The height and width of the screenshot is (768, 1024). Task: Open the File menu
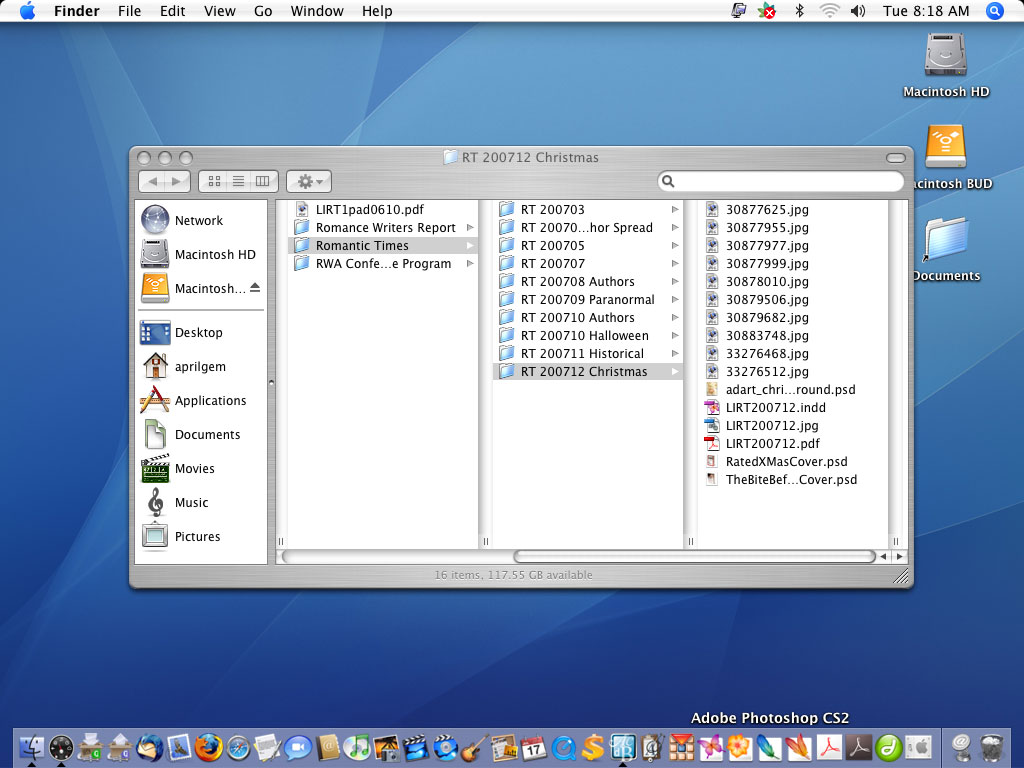pyautogui.click(x=129, y=11)
